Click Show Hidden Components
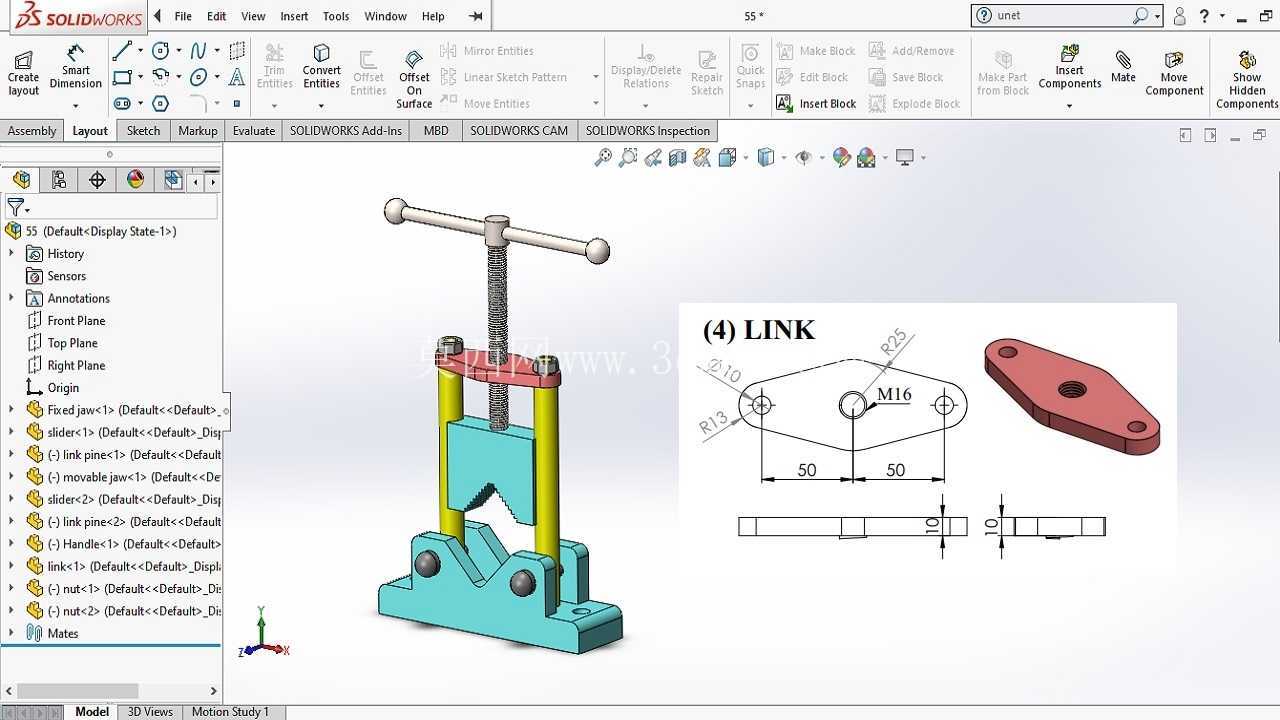 pyautogui.click(x=1247, y=79)
